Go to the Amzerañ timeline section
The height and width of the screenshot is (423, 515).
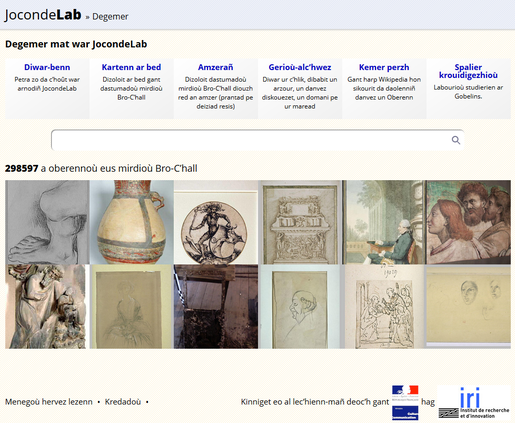(215, 67)
